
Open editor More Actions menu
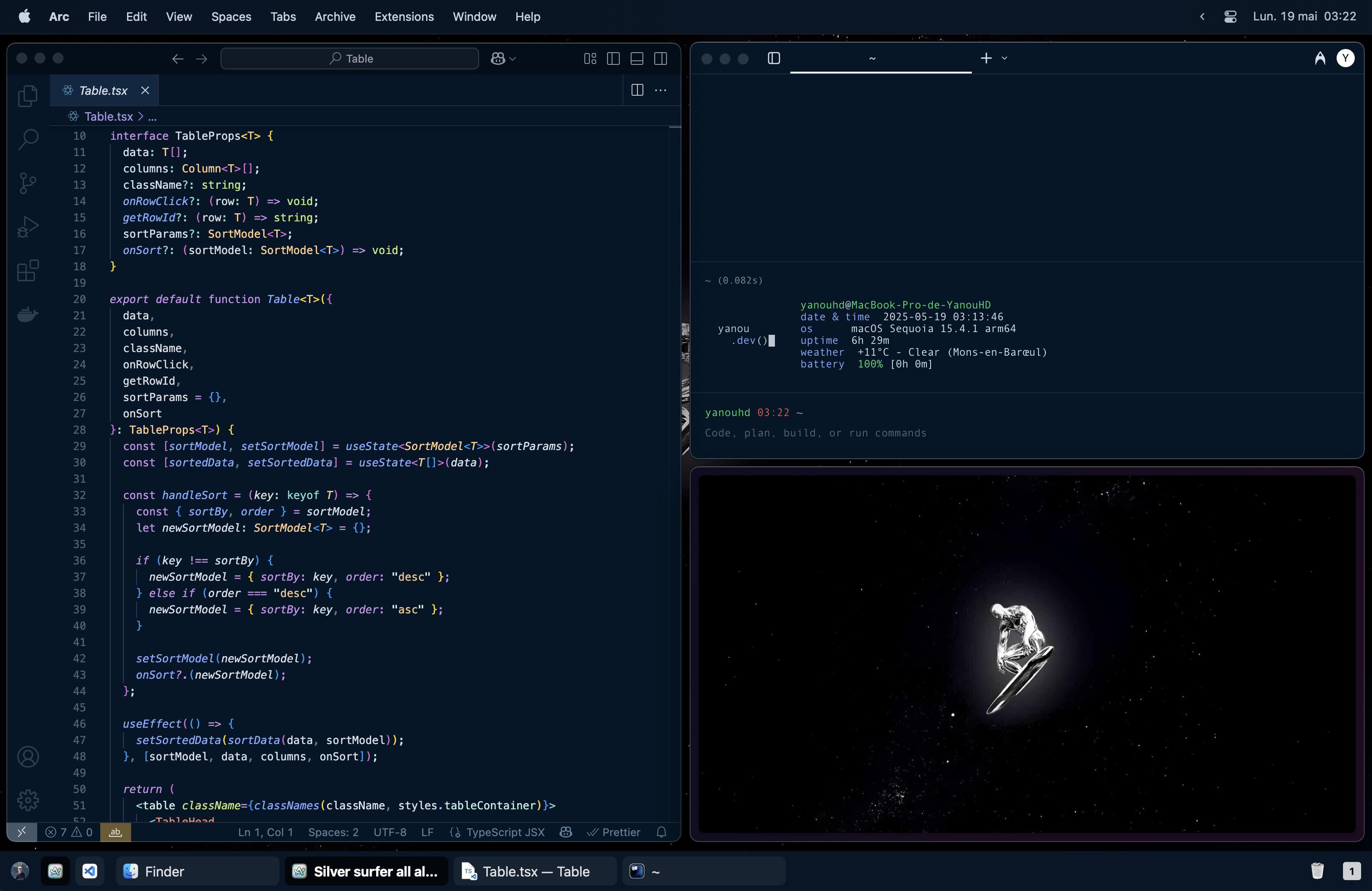point(661,90)
